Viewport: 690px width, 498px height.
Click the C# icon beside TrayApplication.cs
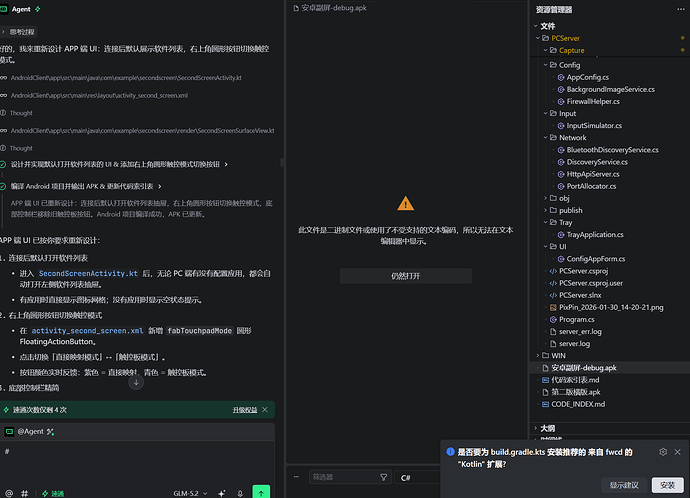(561, 235)
